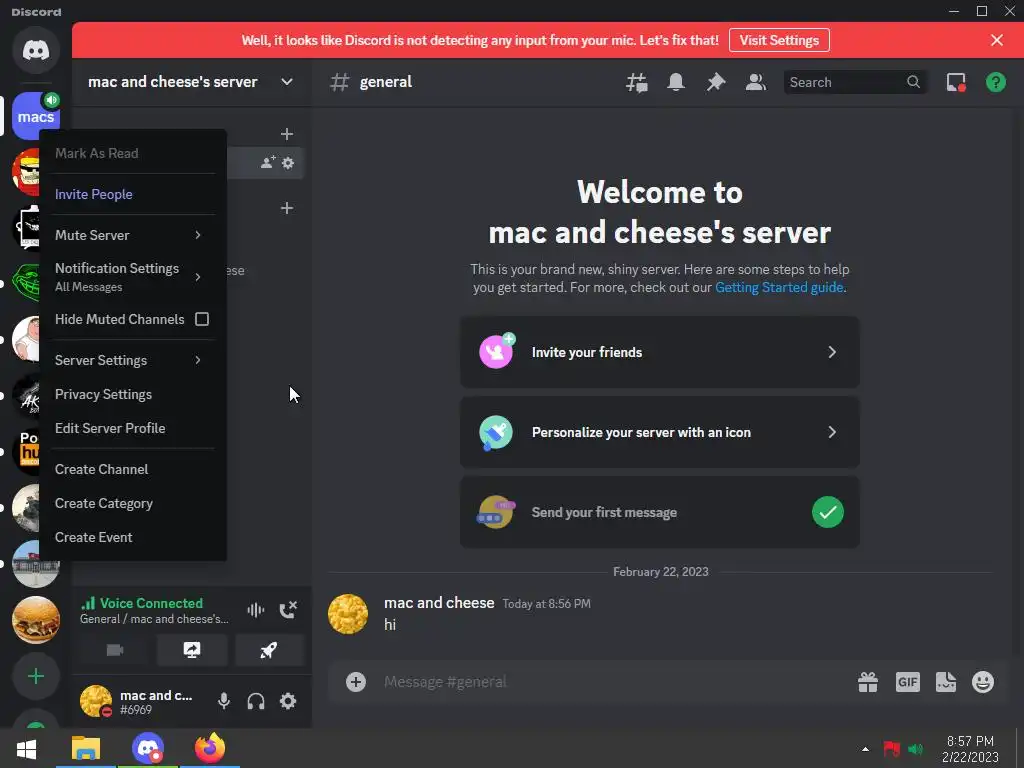Image resolution: width=1024 pixels, height=768 pixels.
Task: Open the Getting Started guide link
Action: click(779, 287)
